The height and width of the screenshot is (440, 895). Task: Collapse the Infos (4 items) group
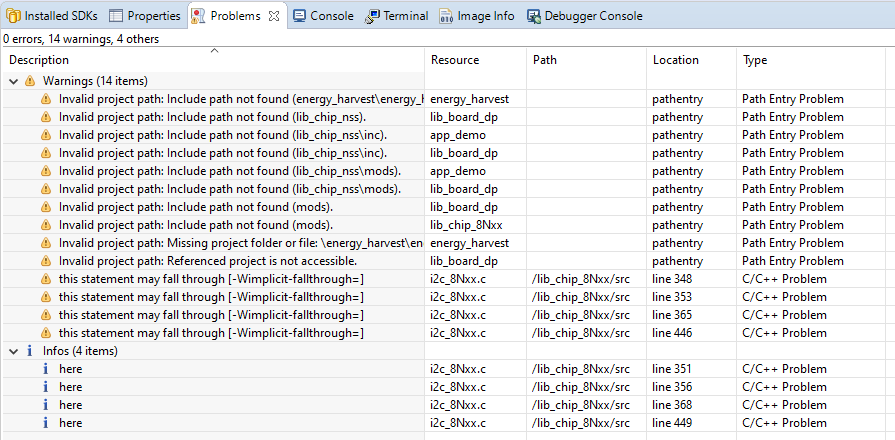tap(14, 351)
